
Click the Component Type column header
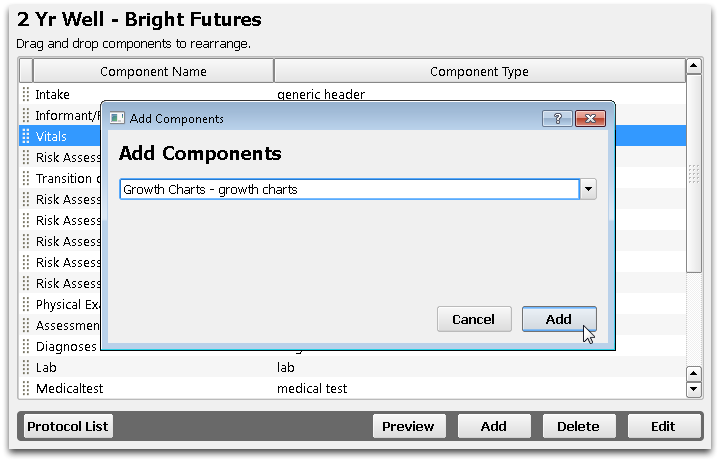click(479, 71)
